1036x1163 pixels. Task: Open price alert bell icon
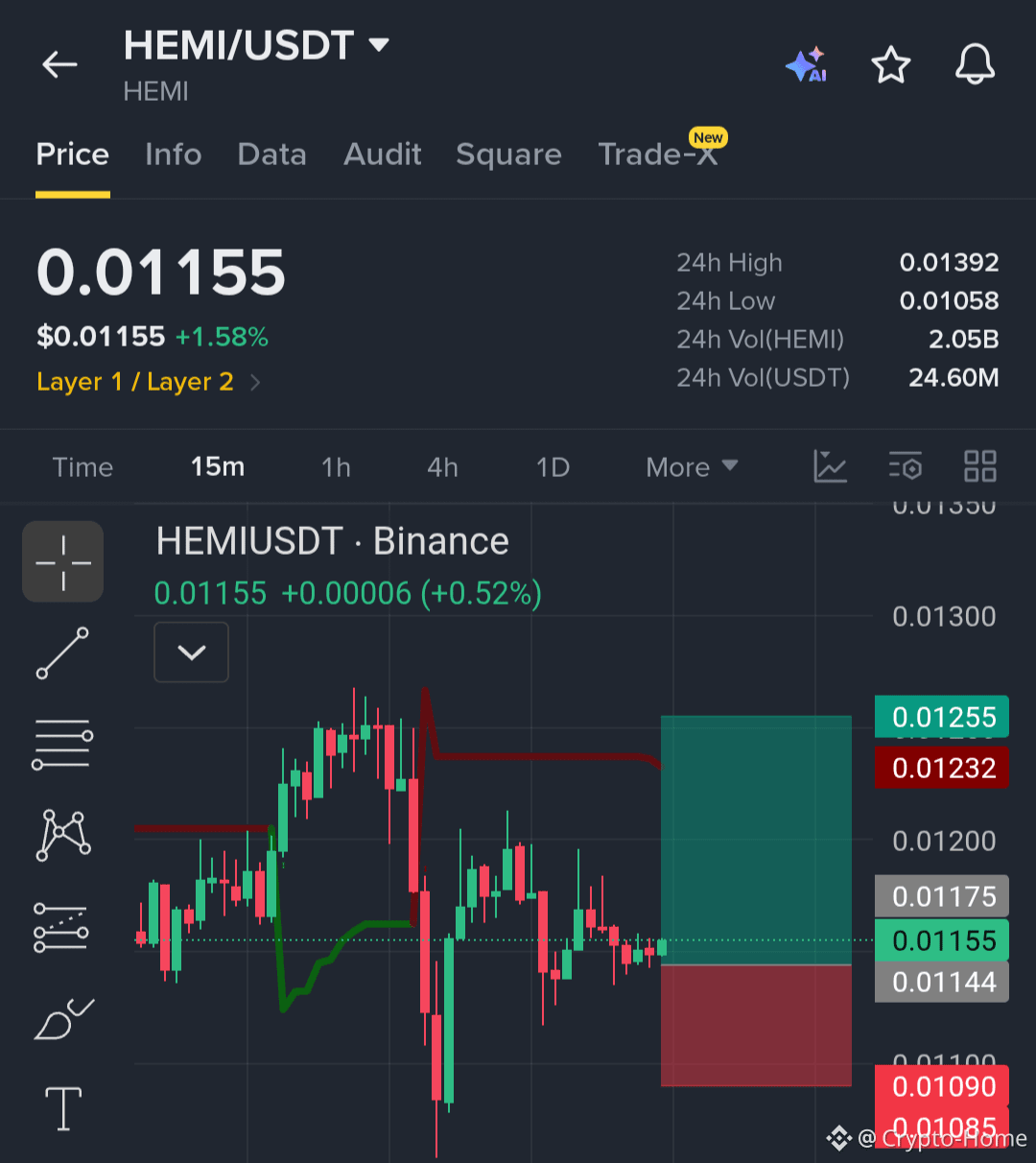coord(975,64)
